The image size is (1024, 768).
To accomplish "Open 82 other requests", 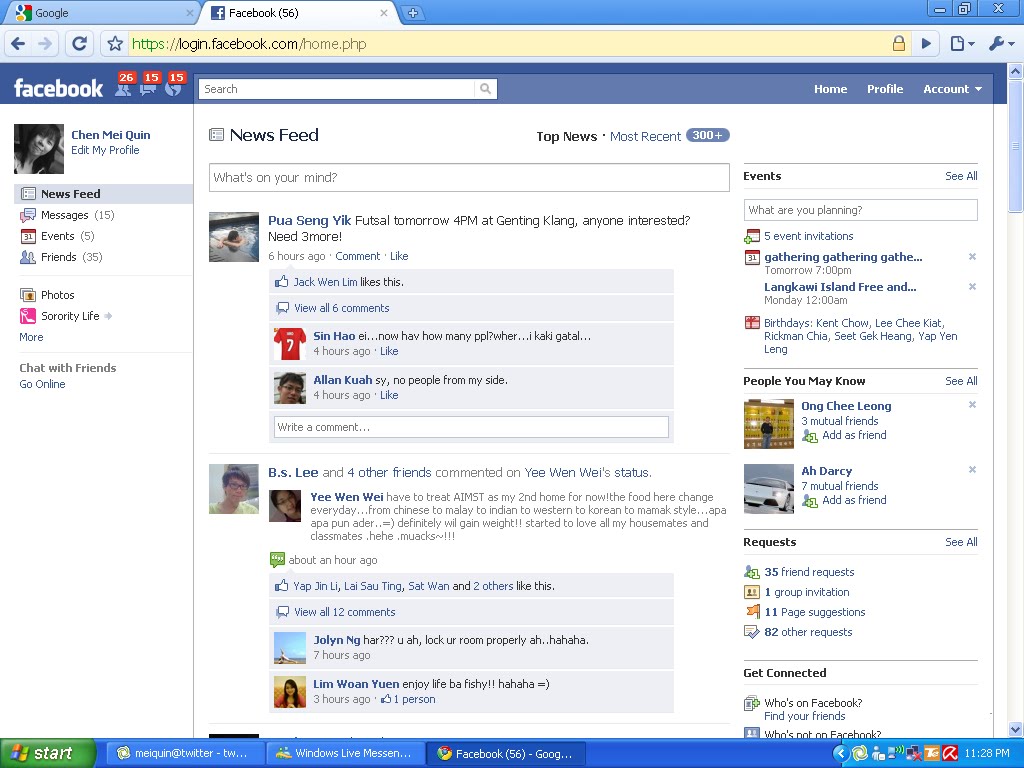I will click(808, 632).
